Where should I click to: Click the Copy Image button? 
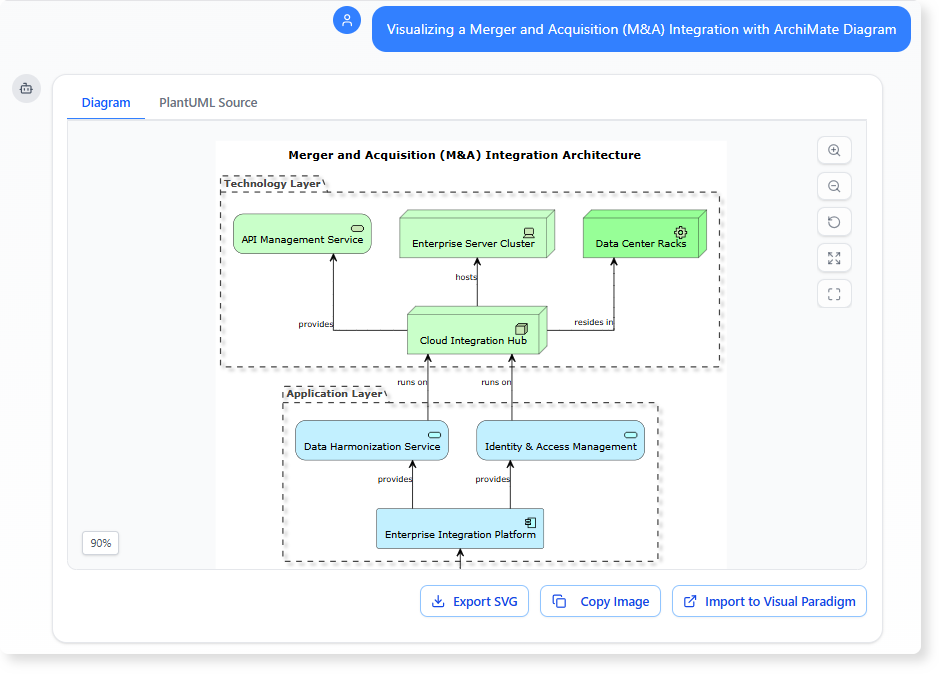pos(600,601)
